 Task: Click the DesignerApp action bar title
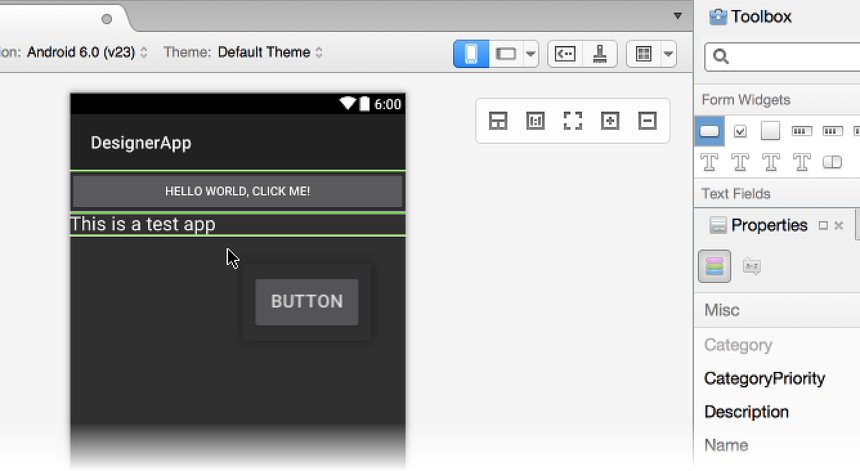pyautogui.click(x=141, y=143)
